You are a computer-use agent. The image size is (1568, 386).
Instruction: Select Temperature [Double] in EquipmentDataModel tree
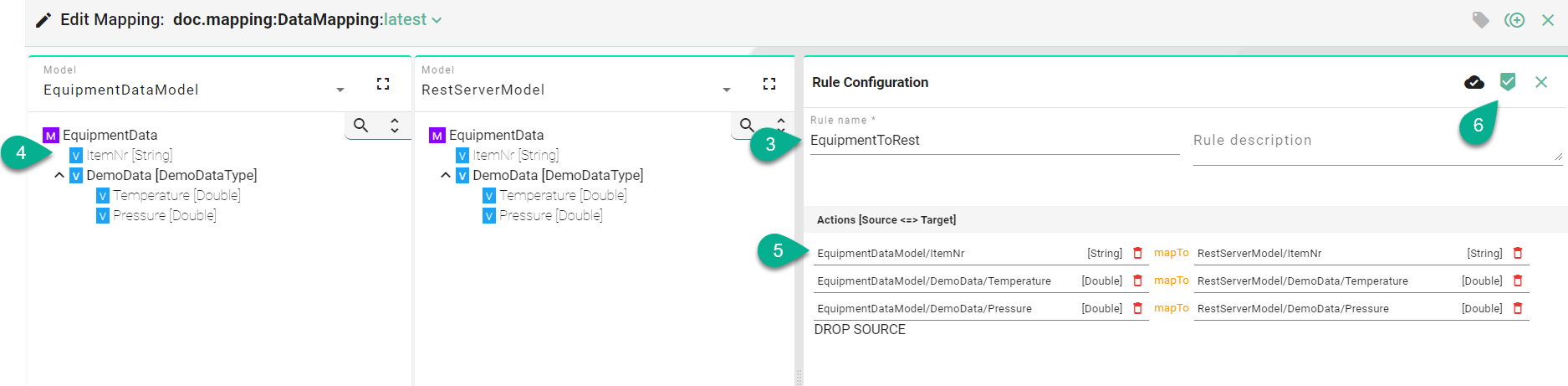pyautogui.click(x=176, y=196)
